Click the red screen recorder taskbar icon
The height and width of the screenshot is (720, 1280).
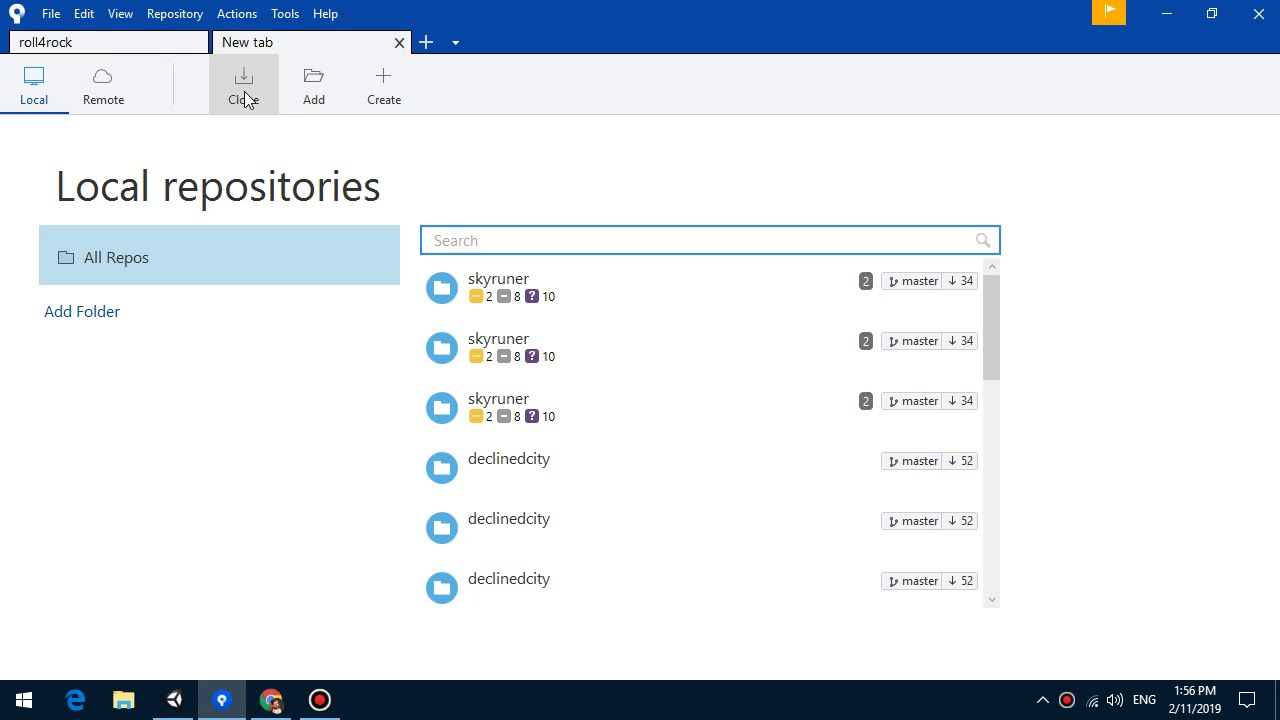pyautogui.click(x=320, y=700)
